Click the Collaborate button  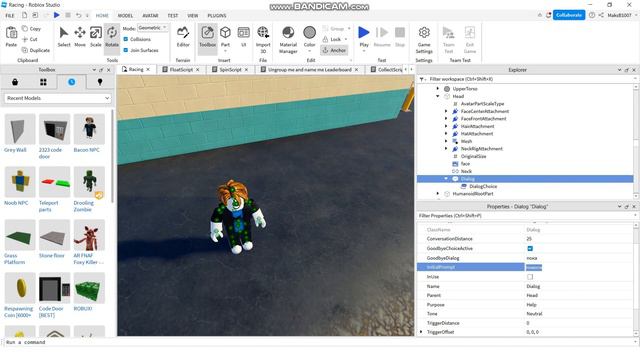point(569,15)
